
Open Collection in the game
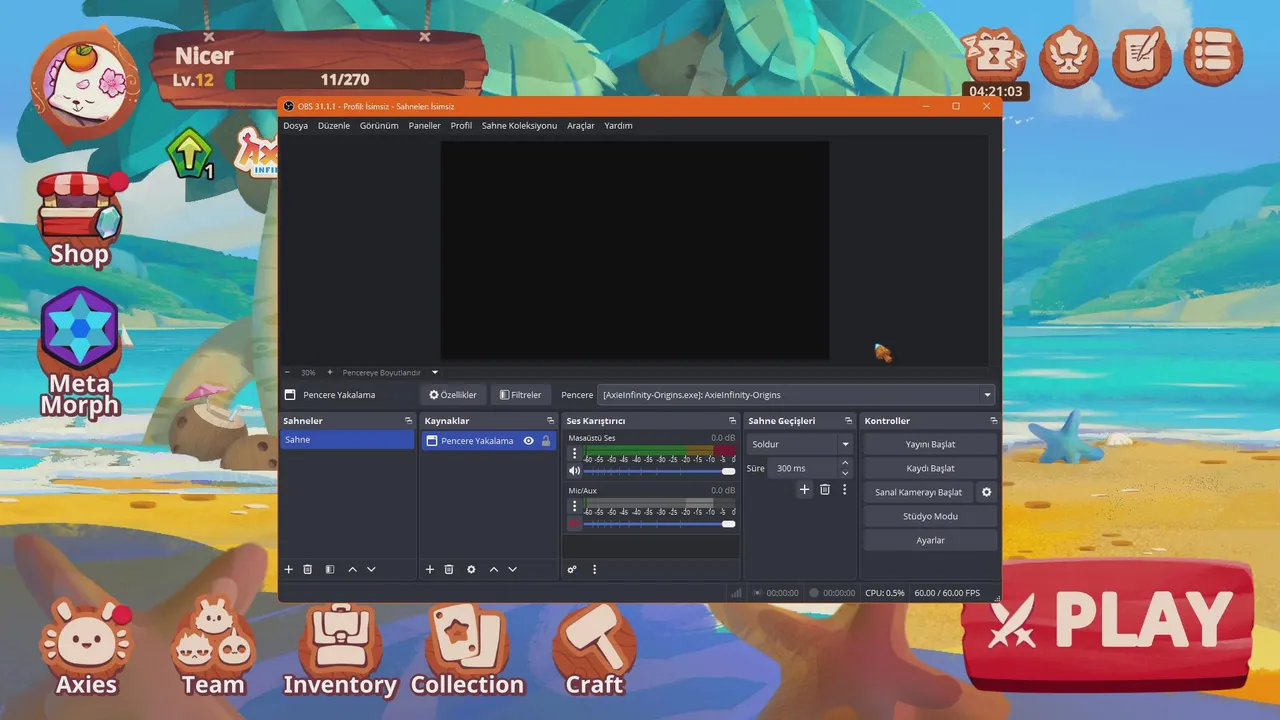pos(467,650)
